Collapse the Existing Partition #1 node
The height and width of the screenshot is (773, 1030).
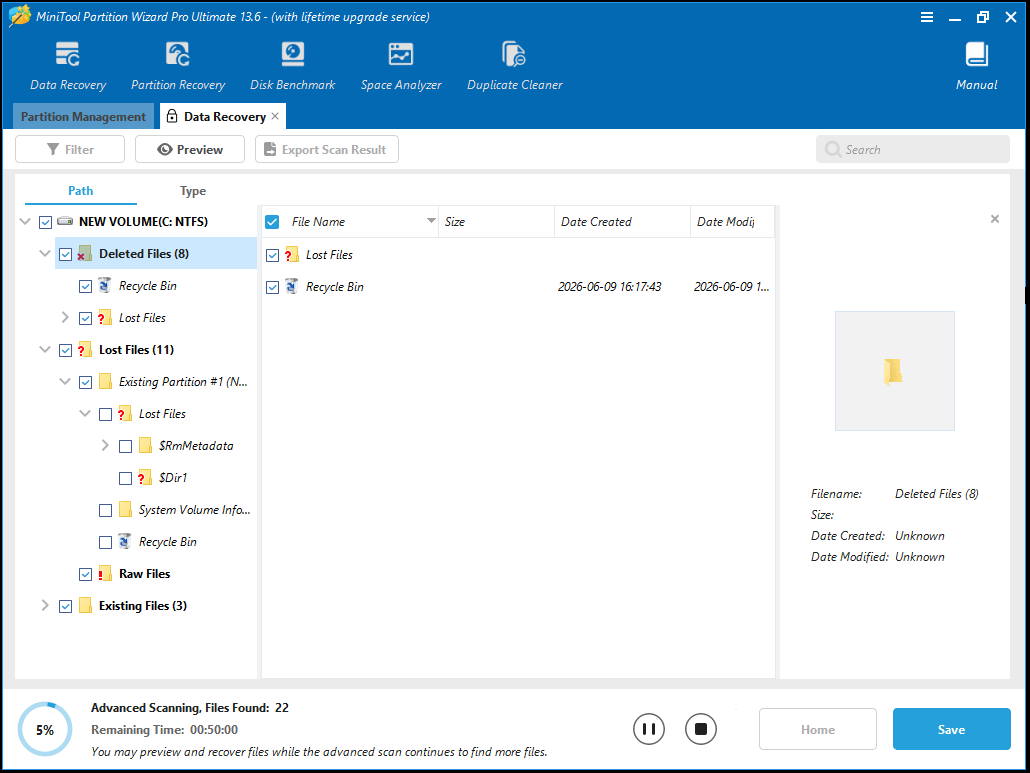point(64,381)
